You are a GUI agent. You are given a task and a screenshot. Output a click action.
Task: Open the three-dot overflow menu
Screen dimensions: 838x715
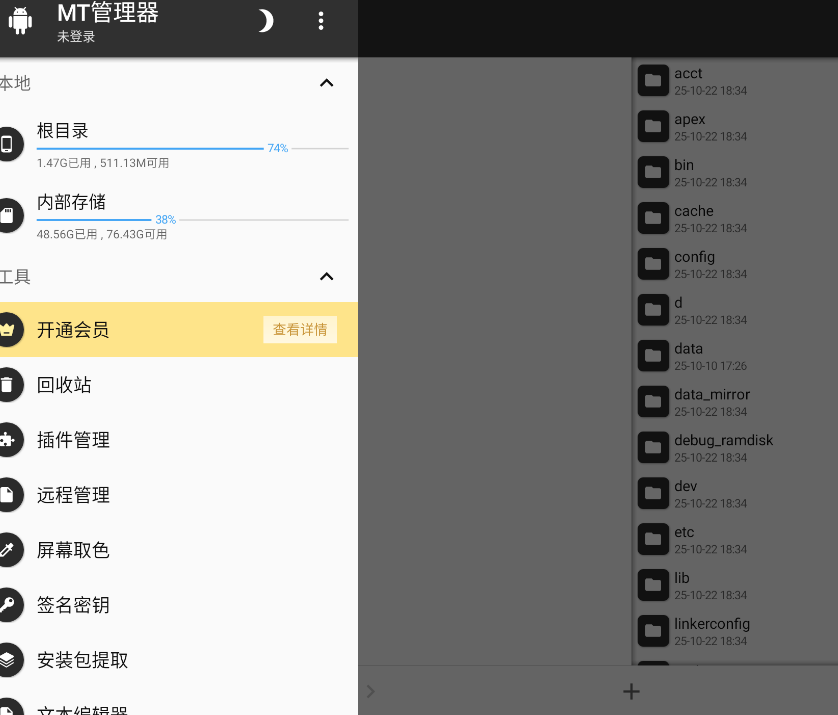321,21
